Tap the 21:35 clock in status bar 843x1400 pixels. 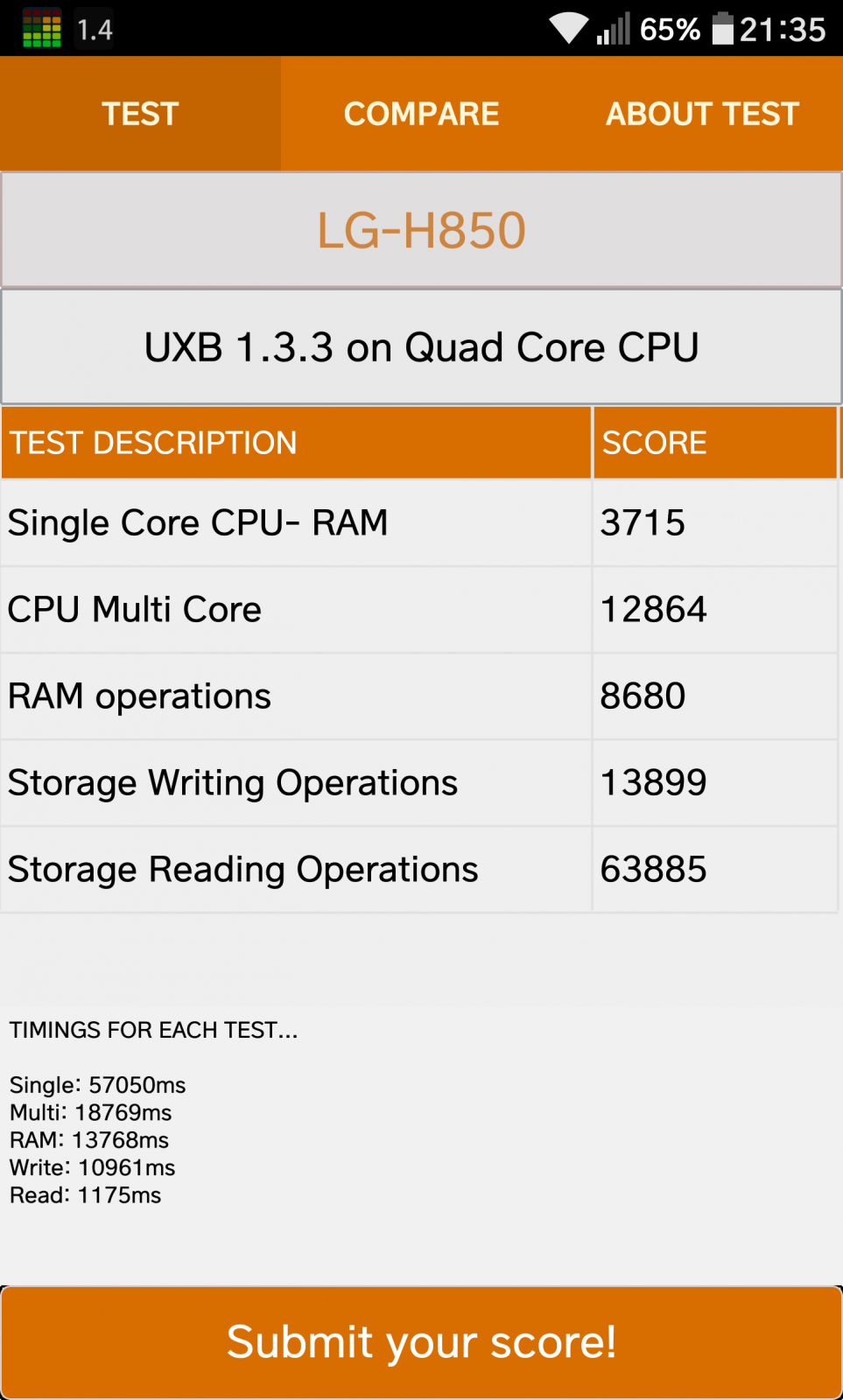[x=783, y=30]
